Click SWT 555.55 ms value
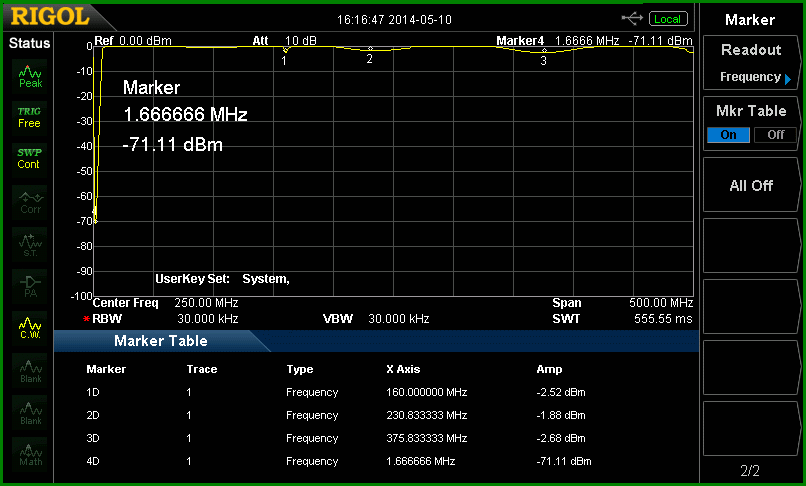 (x=663, y=319)
